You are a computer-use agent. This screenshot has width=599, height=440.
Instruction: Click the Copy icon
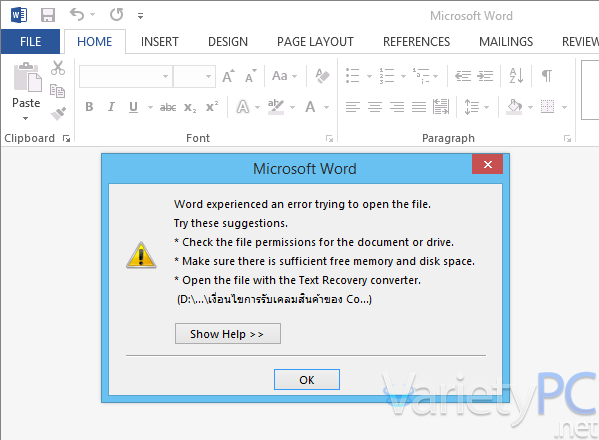57,91
